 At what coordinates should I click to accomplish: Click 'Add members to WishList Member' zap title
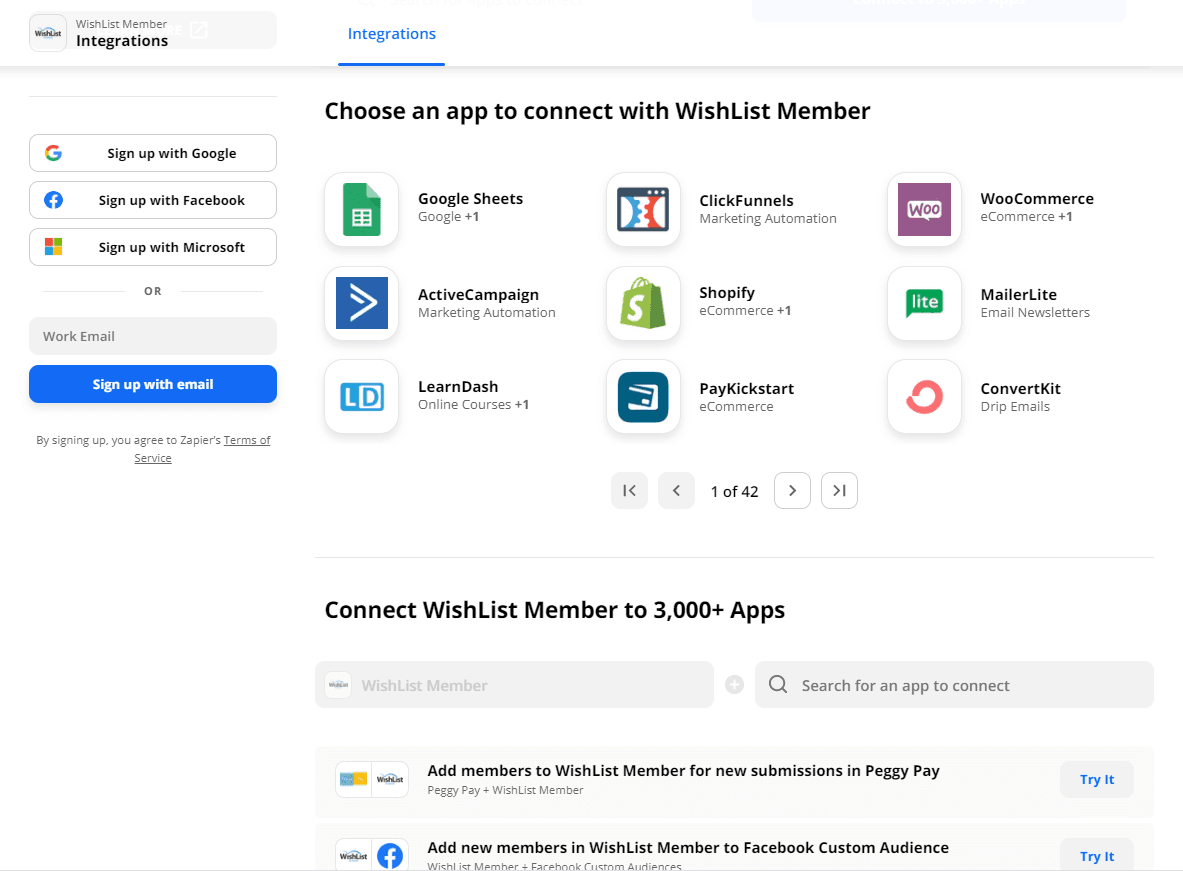(683, 771)
